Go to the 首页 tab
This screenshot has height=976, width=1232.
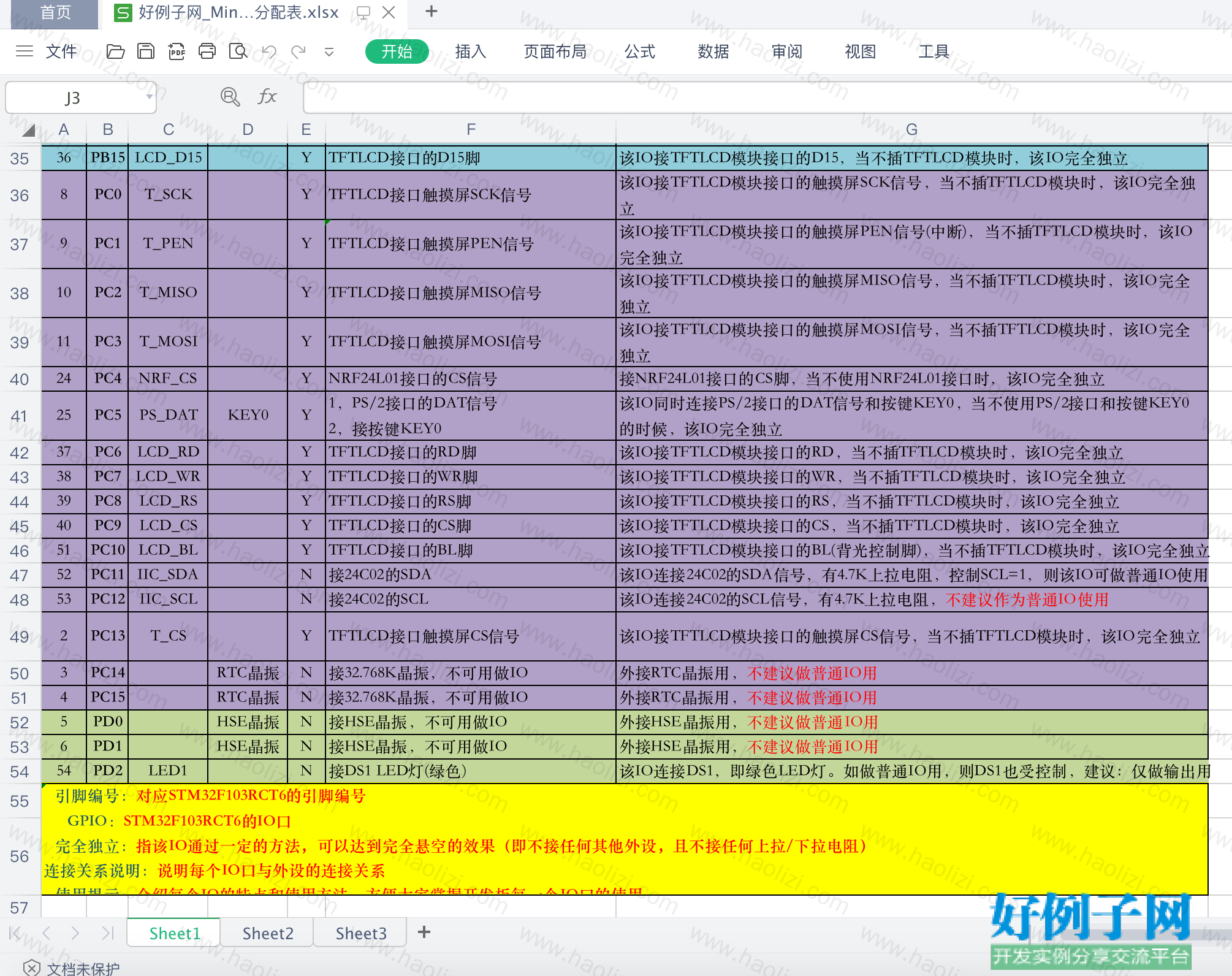pos(55,13)
